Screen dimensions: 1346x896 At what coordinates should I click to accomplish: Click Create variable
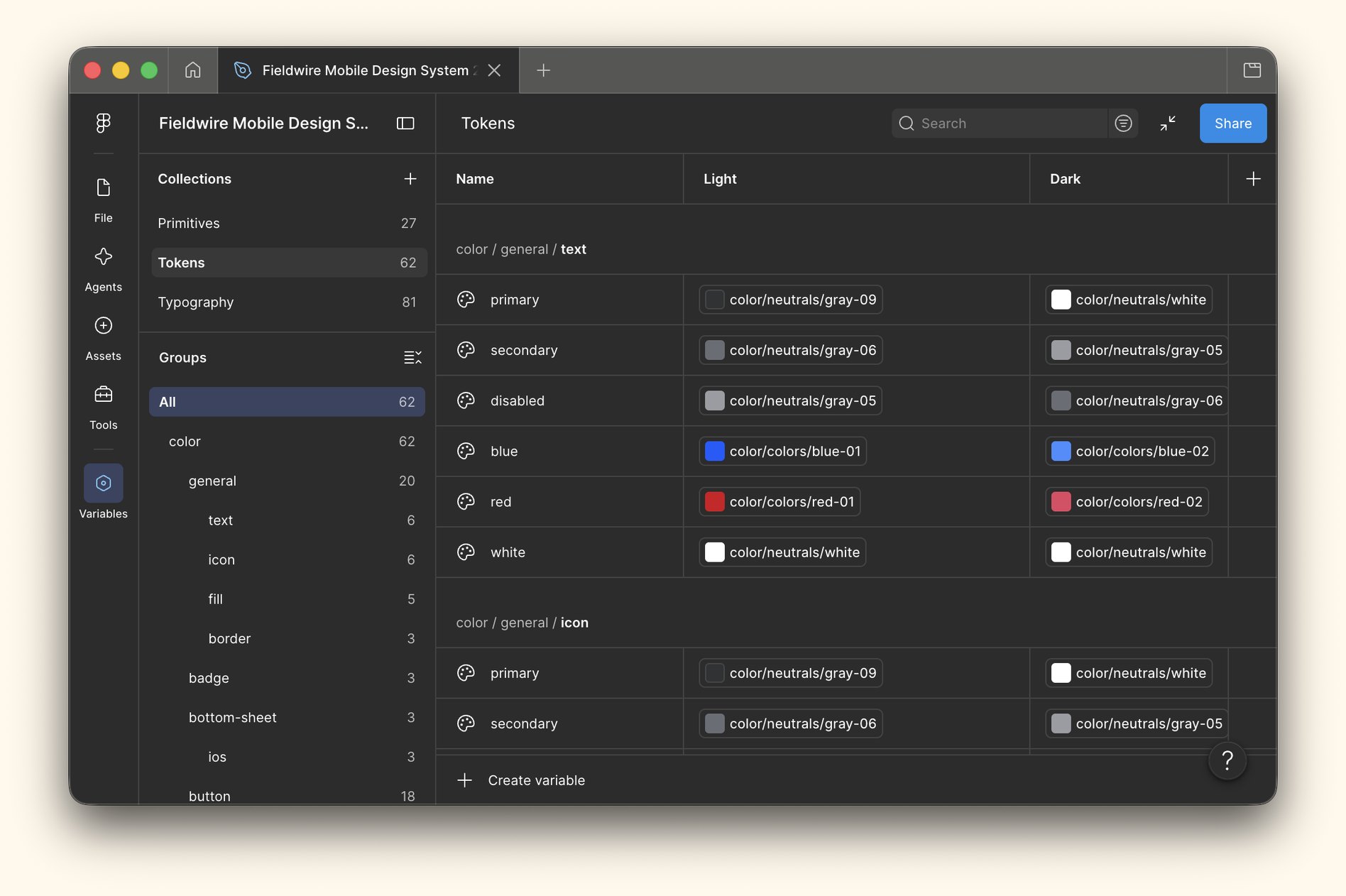click(522, 780)
